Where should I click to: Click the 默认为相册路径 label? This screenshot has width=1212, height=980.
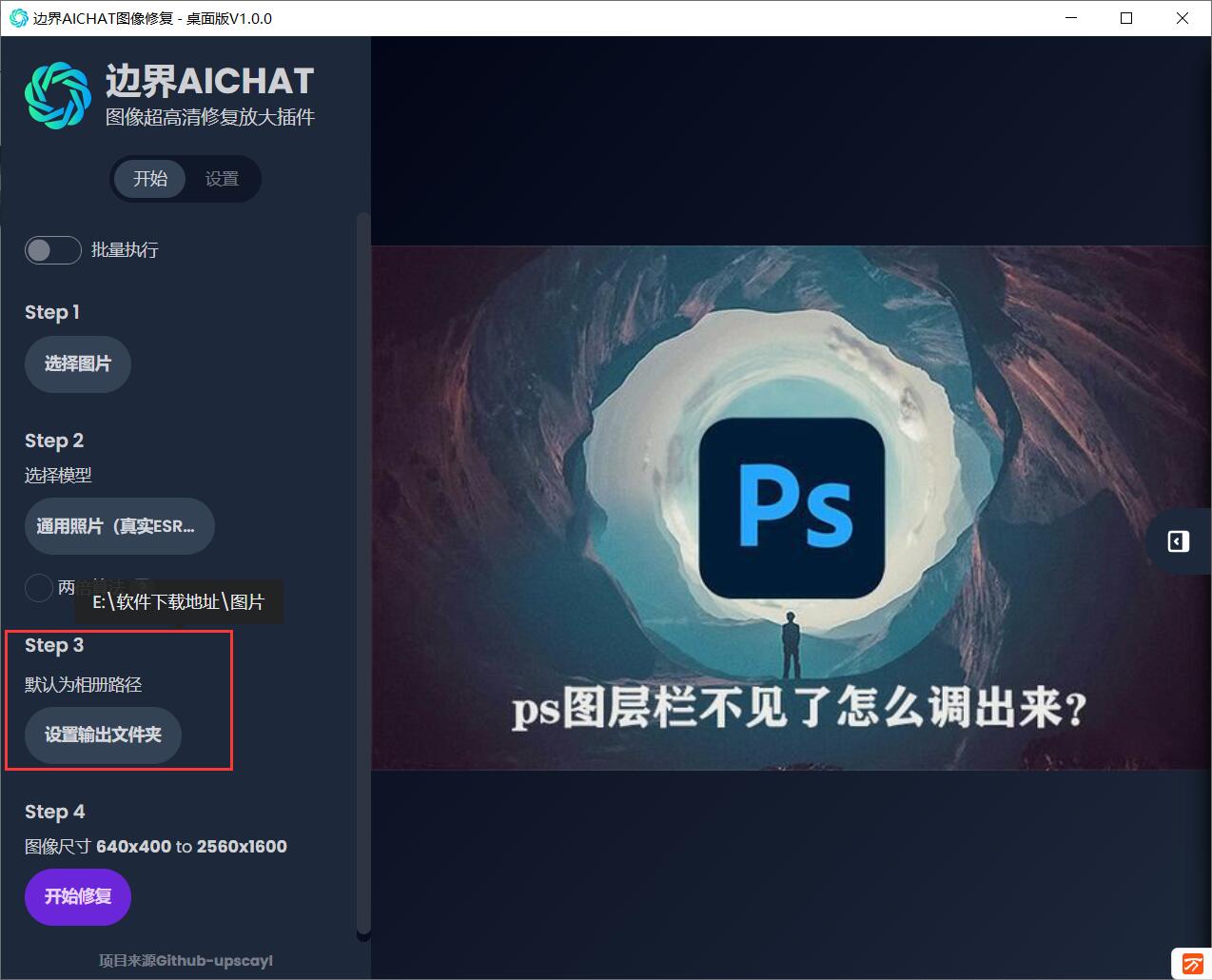coord(84,684)
